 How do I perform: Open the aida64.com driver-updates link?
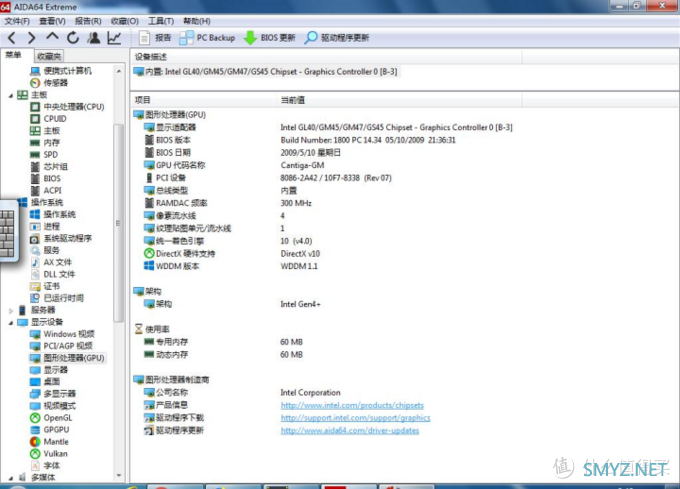click(350, 430)
